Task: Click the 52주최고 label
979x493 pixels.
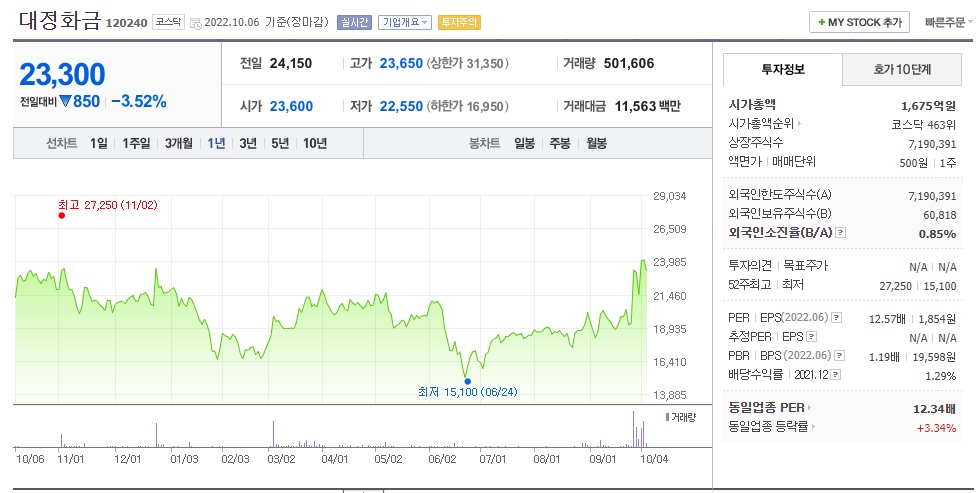Action: point(750,285)
